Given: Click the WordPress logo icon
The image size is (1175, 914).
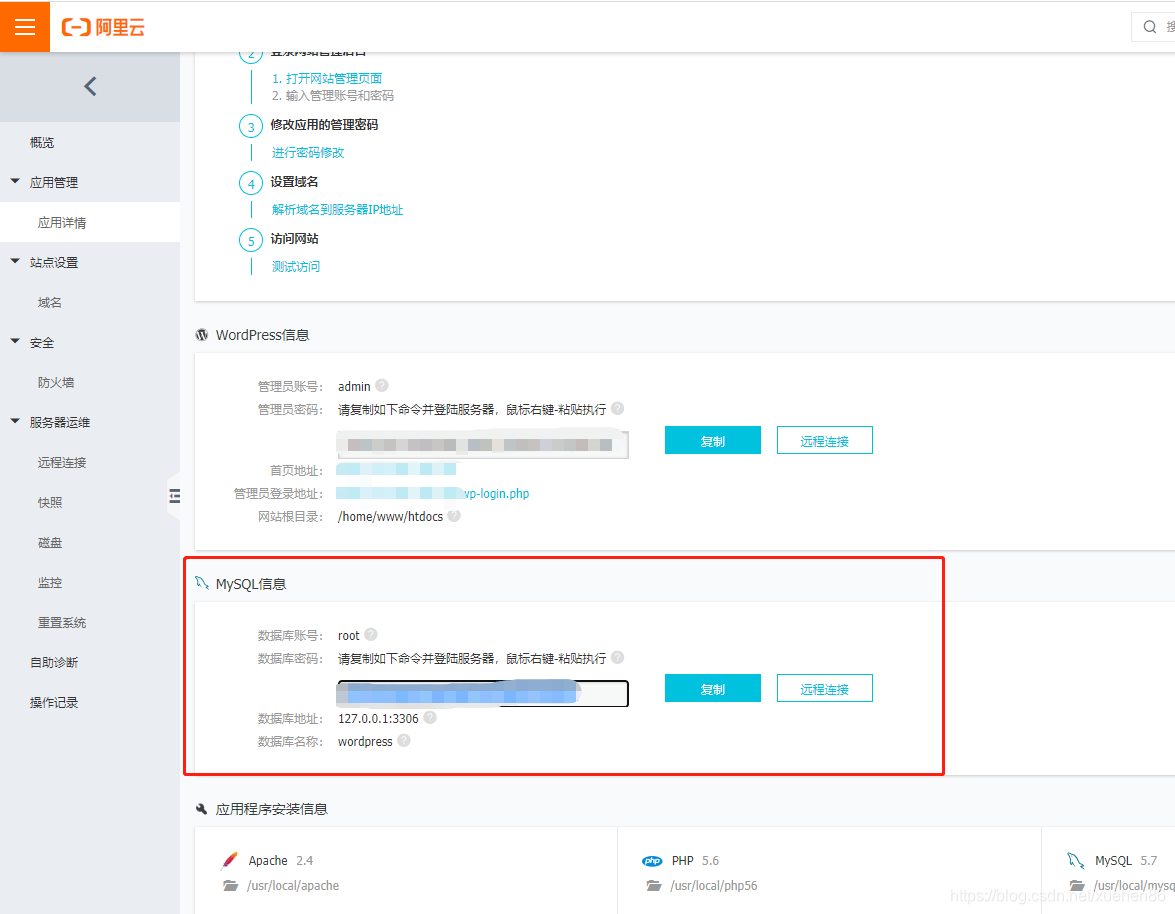Looking at the screenshot, I should click(202, 335).
